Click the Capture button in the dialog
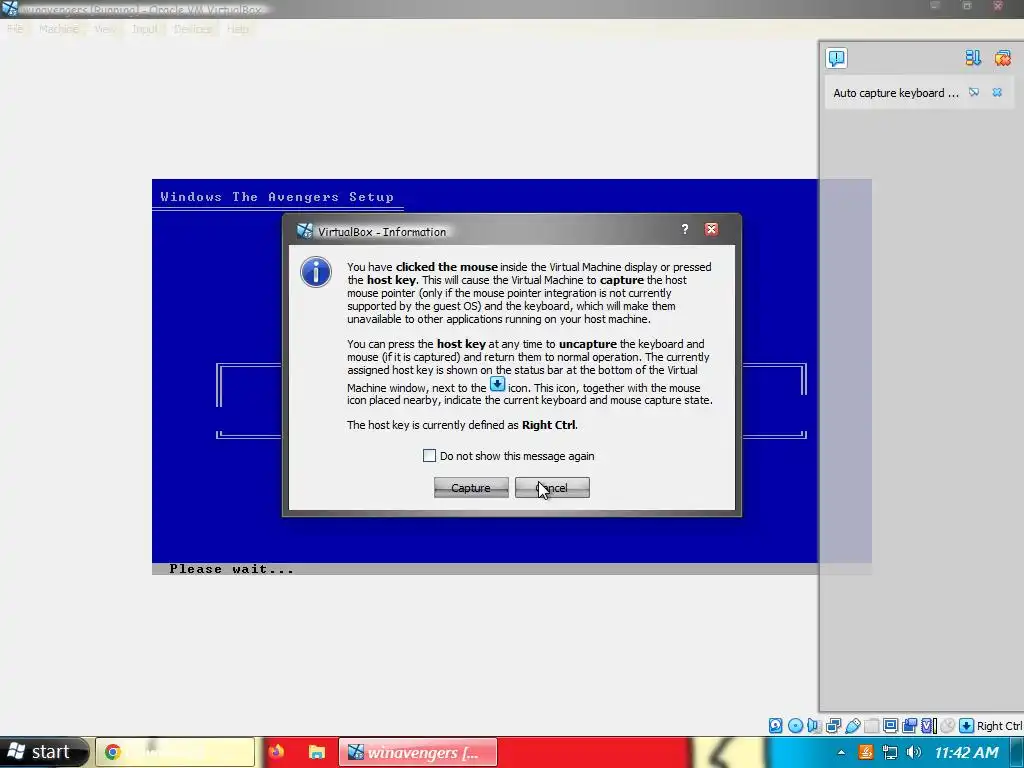This screenshot has width=1024, height=768. point(471,488)
